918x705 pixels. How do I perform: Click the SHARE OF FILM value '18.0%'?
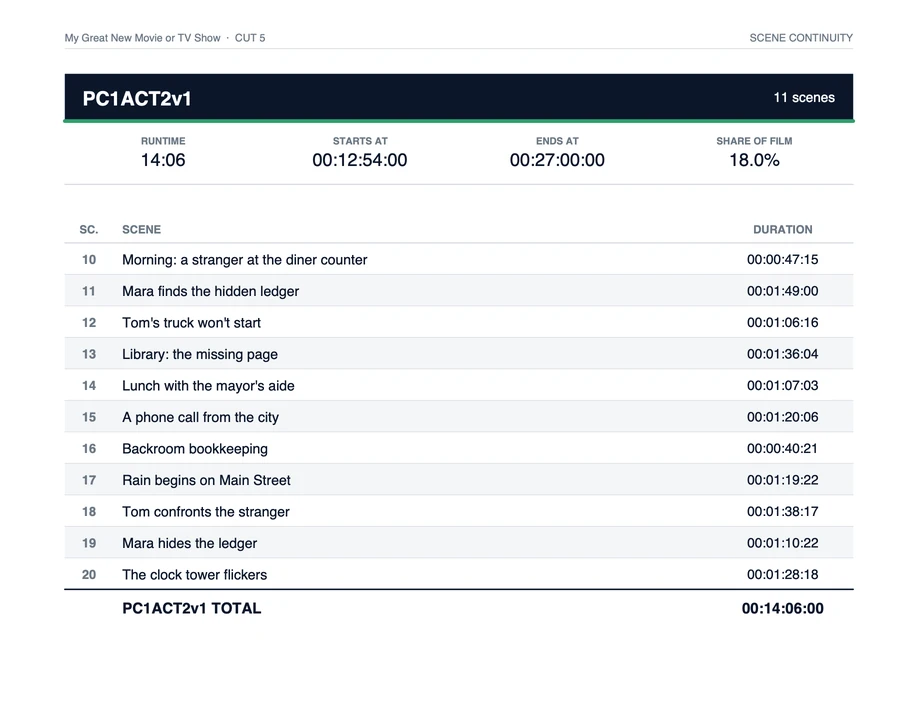[x=754, y=160]
